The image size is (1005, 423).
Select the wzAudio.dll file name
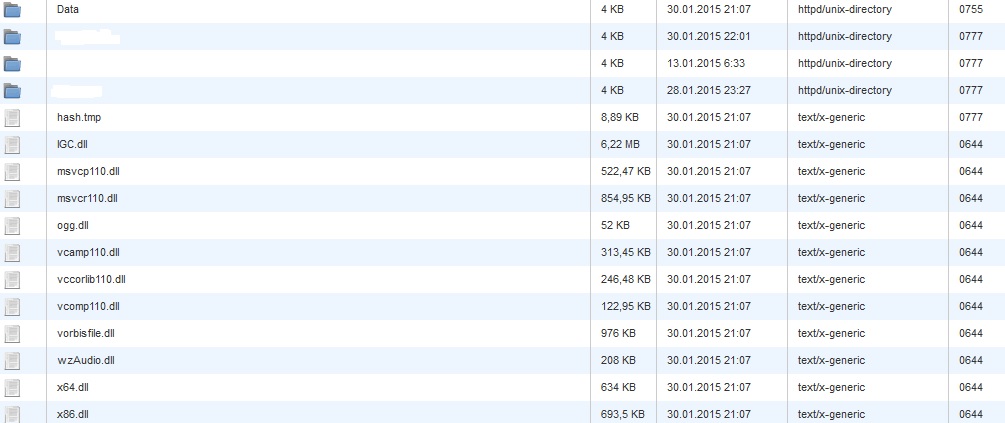tap(86, 360)
